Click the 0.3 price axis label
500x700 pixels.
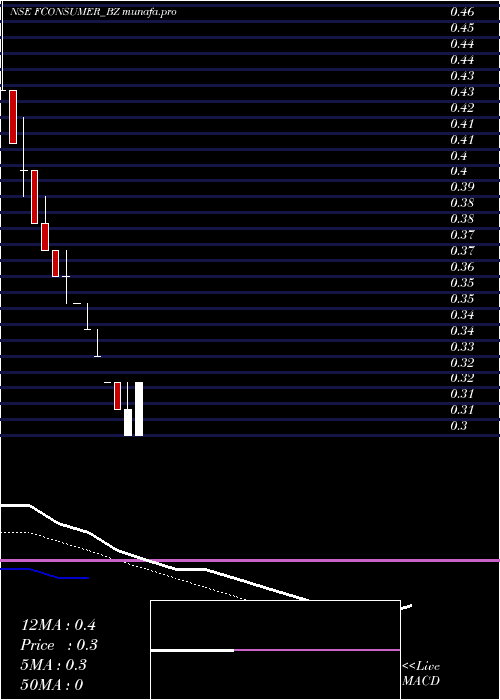459,426
